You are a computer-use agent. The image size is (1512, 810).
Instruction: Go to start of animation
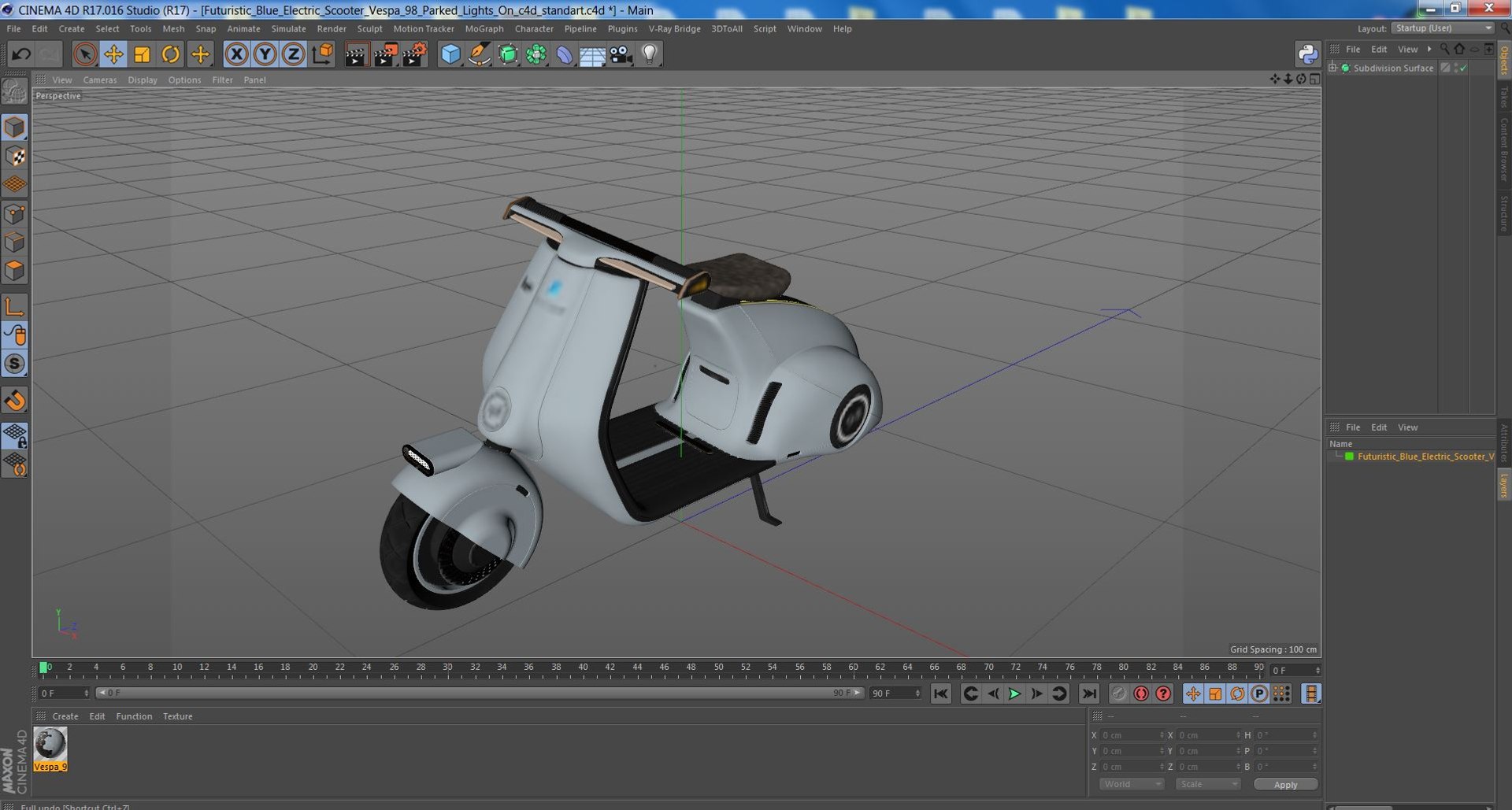[x=941, y=693]
